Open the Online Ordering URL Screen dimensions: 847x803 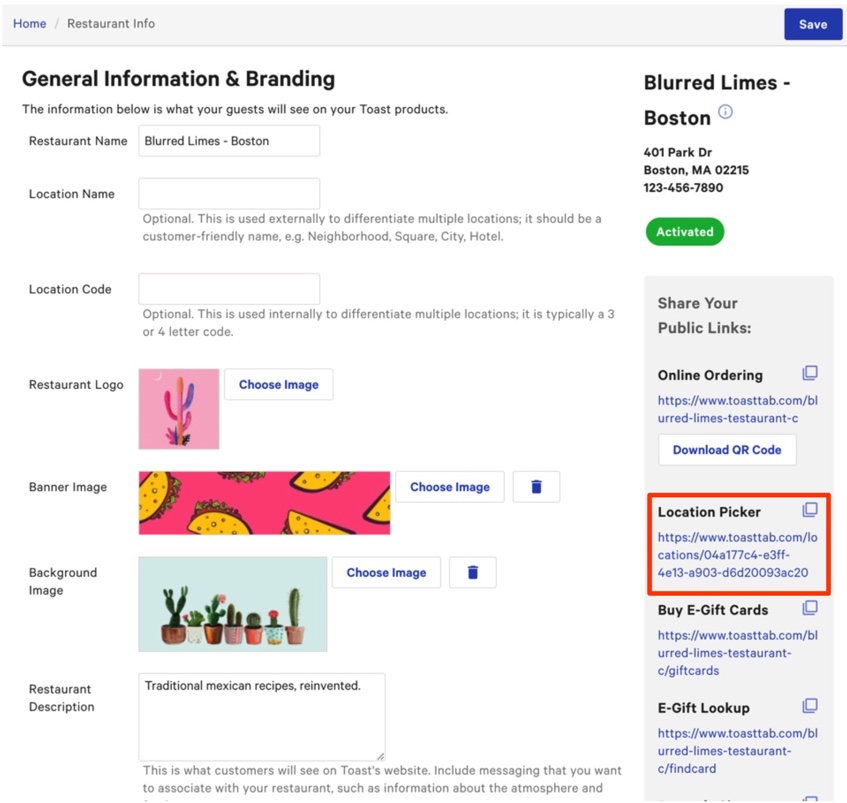click(x=737, y=409)
